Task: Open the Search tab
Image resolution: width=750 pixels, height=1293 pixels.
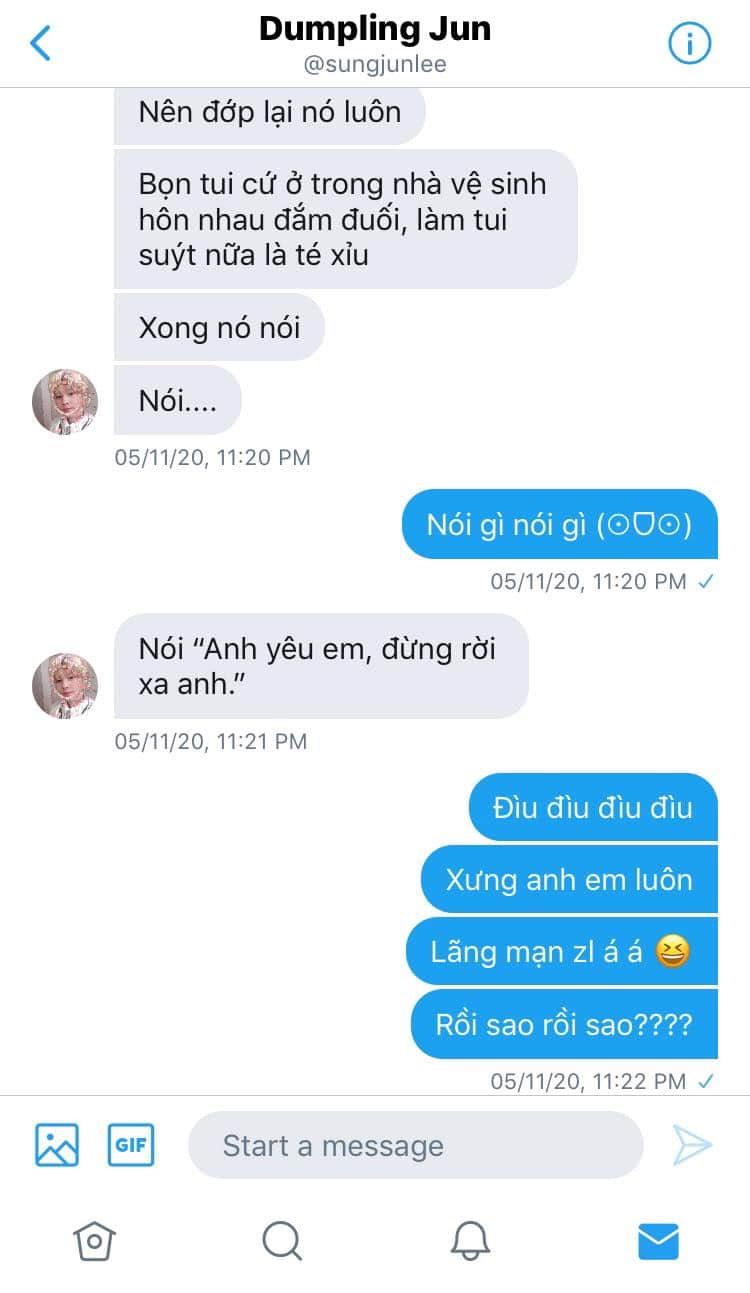Action: (282, 1241)
